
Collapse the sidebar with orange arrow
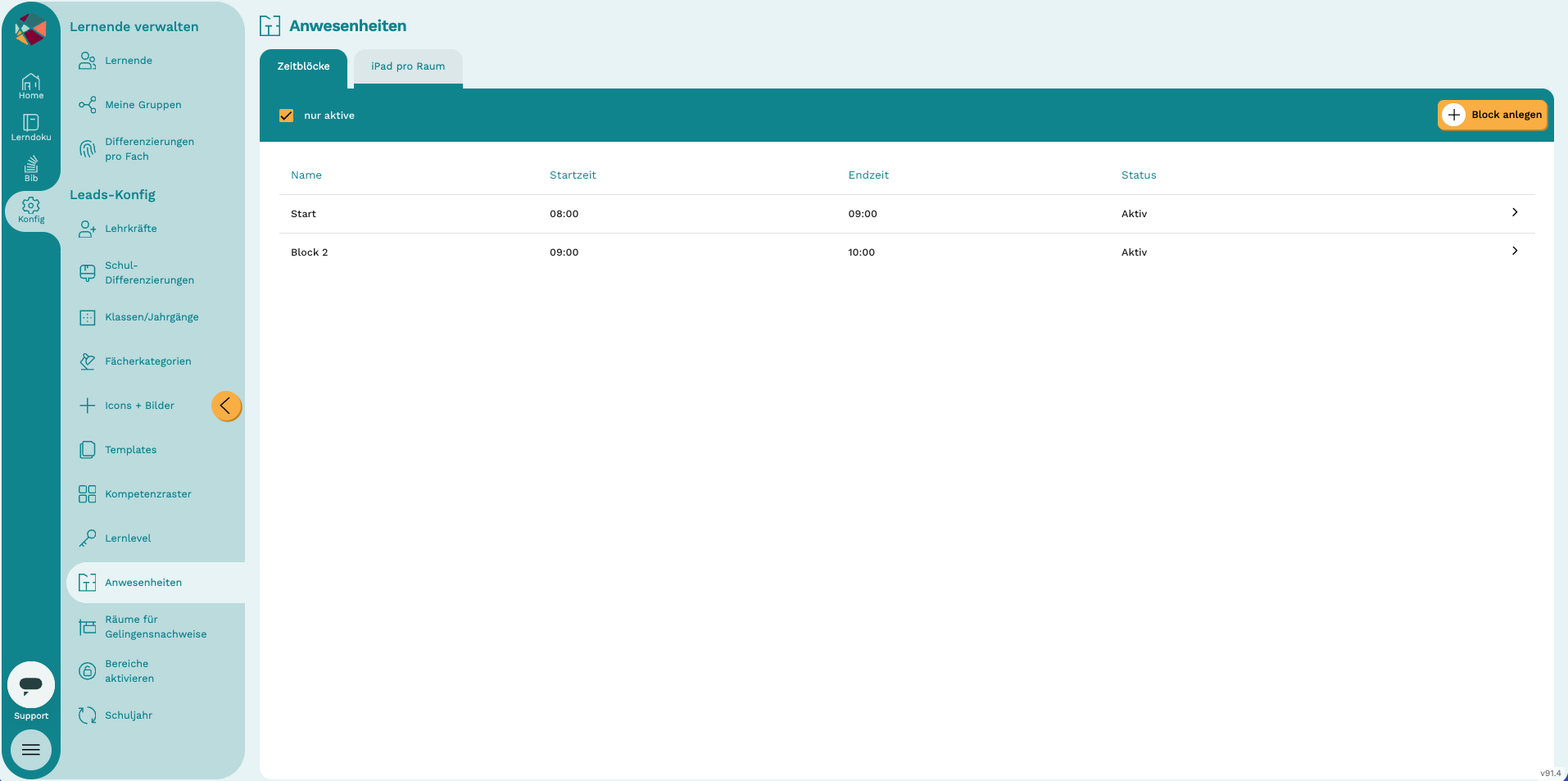[x=226, y=406]
